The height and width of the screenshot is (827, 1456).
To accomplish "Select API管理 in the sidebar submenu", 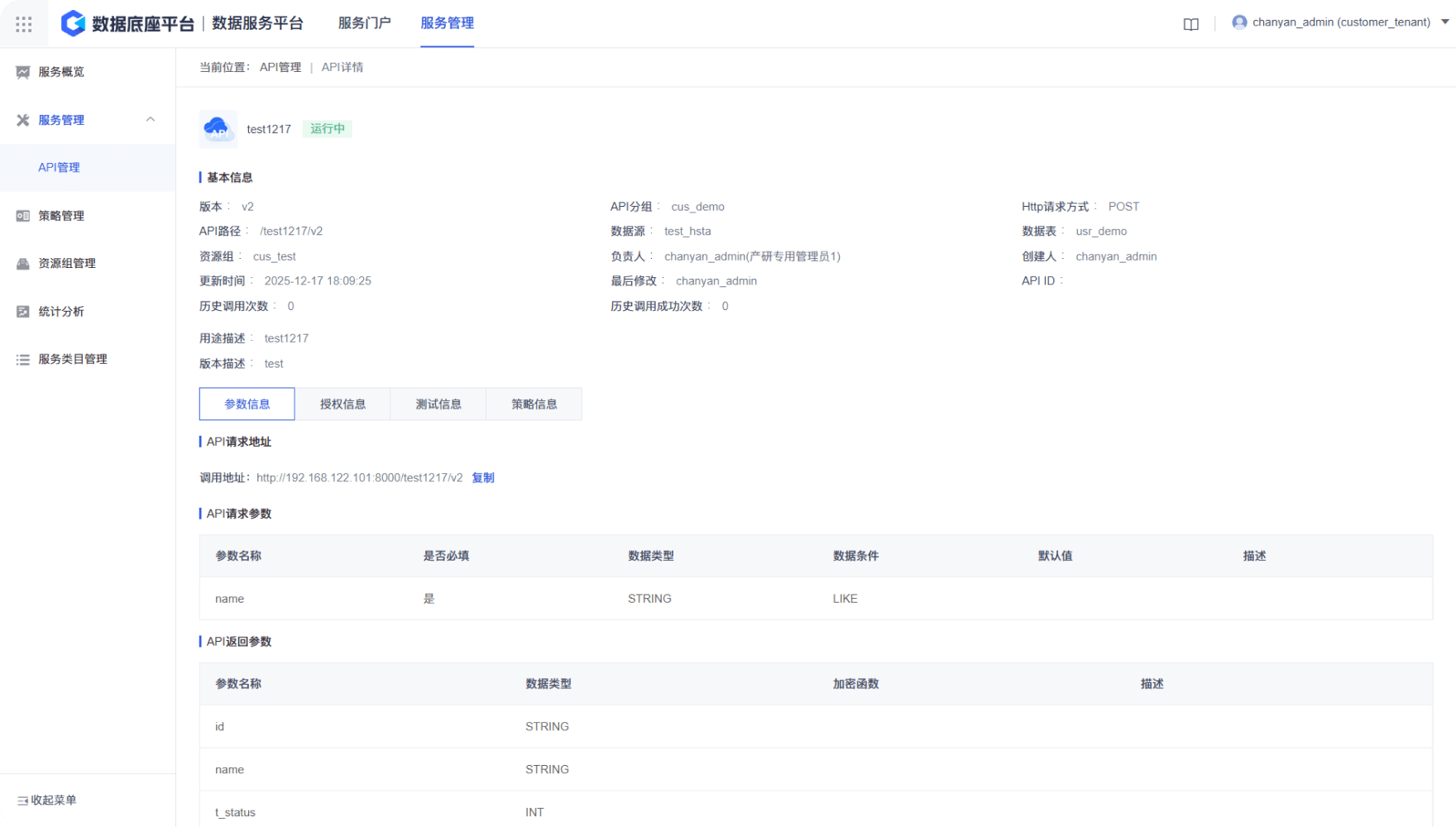I will coord(59,167).
